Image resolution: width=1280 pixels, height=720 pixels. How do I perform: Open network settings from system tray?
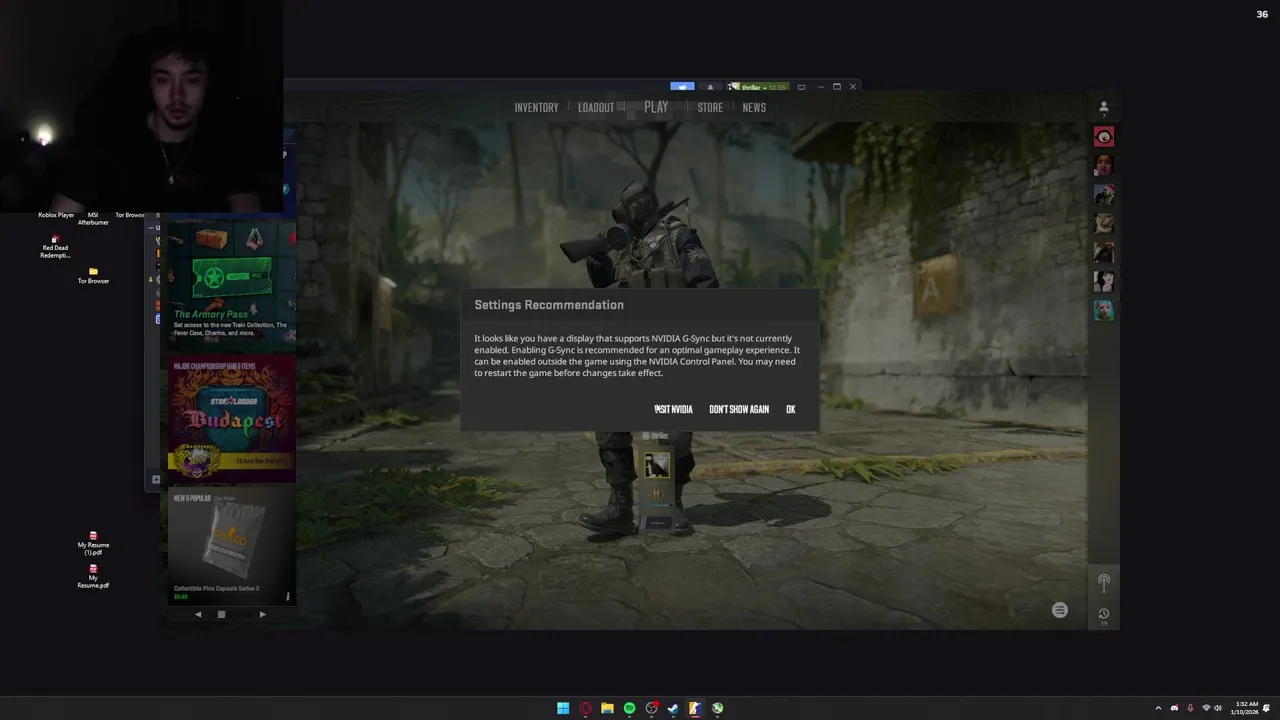click(1205, 708)
